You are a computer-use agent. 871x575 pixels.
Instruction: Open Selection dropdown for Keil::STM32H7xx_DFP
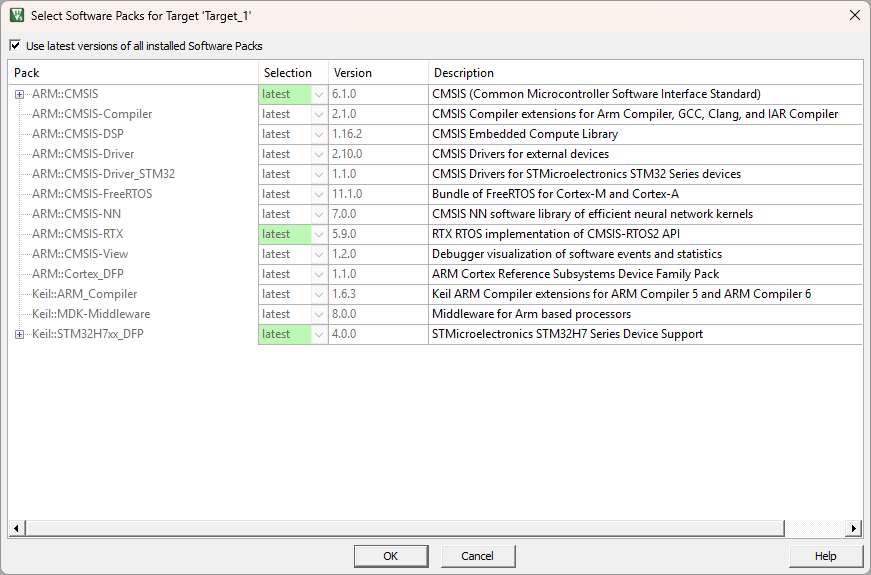click(x=319, y=334)
